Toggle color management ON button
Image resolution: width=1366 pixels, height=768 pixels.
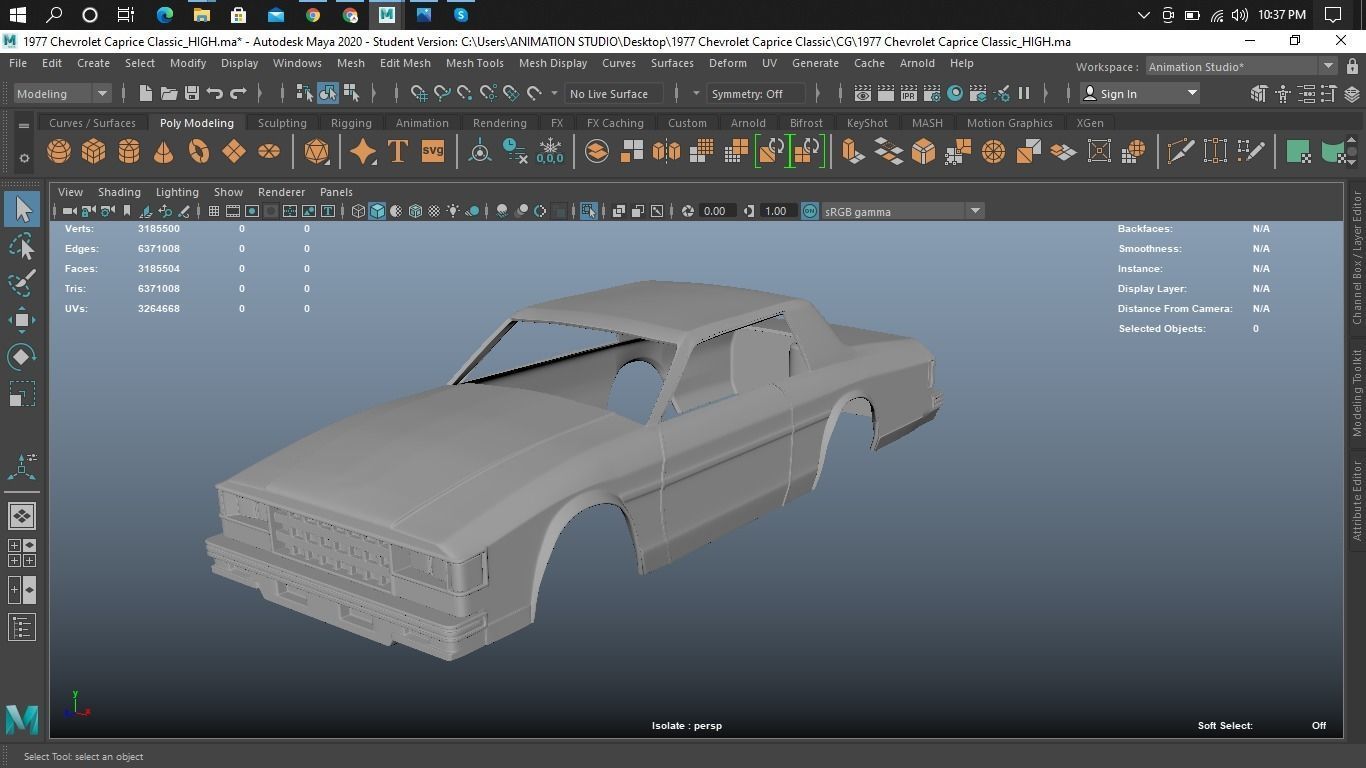click(x=810, y=211)
